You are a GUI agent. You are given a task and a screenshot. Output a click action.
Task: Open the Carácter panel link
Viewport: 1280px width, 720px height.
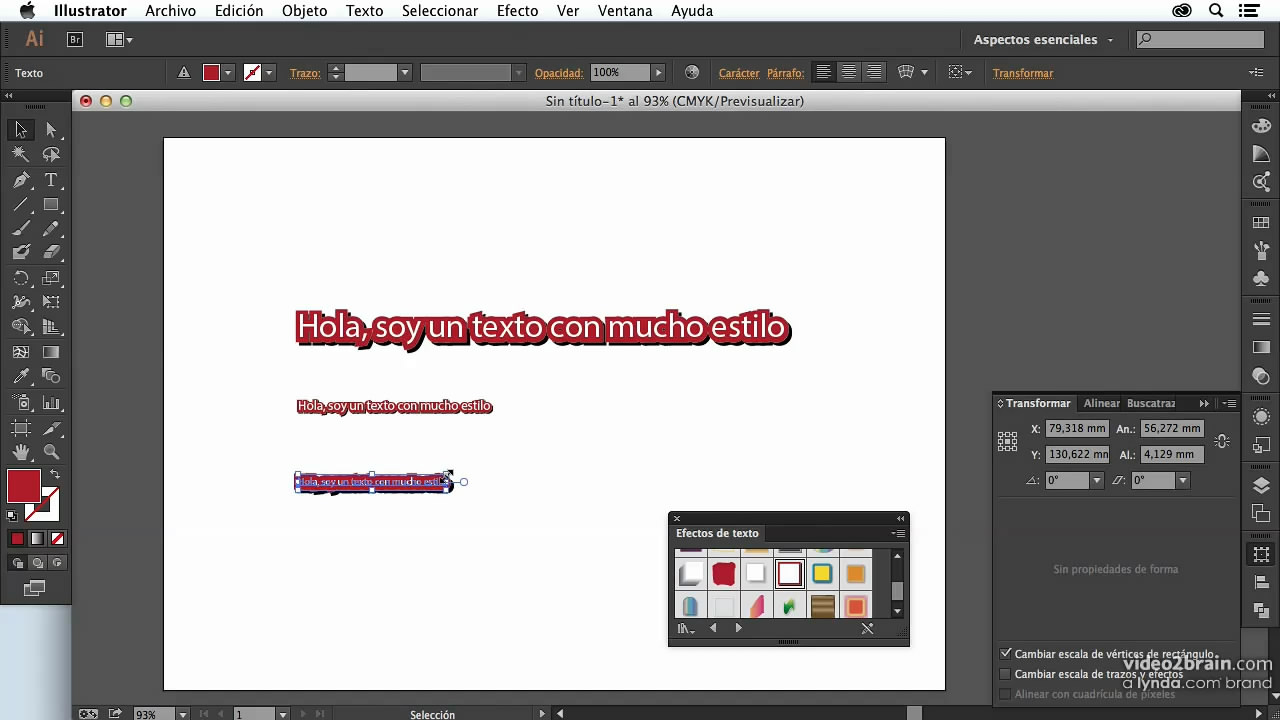pyautogui.click(x=739, y=73)
